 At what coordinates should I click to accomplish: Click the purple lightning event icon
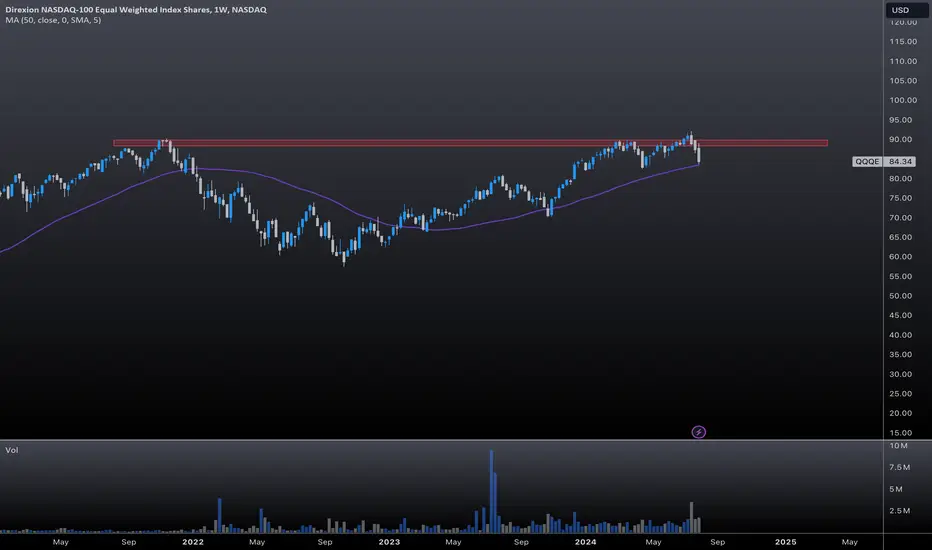[x=698, y=432]
